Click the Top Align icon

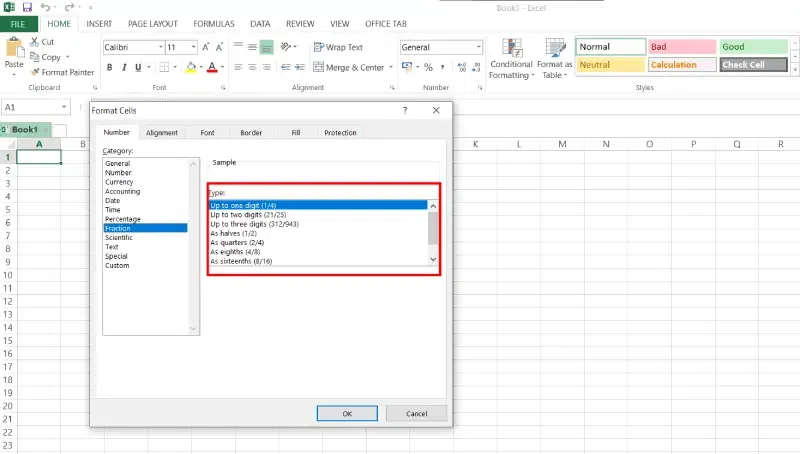[238, 47]
